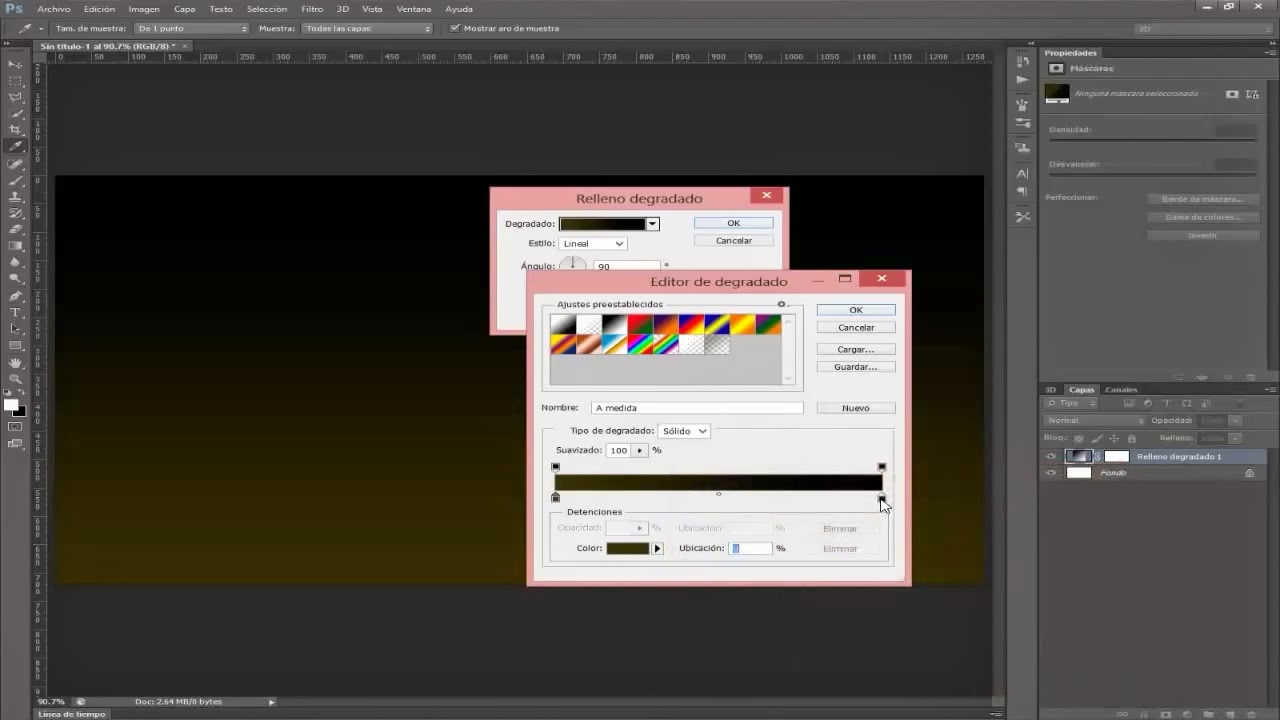Click the Cargar... button
Viewport: 1280px width, 720px height.
(856, 349)
